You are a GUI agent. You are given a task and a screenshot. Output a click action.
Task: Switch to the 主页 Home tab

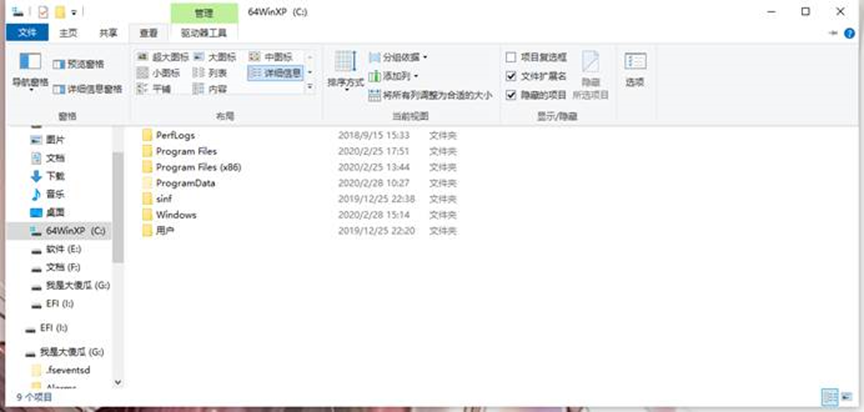point(68,32)
